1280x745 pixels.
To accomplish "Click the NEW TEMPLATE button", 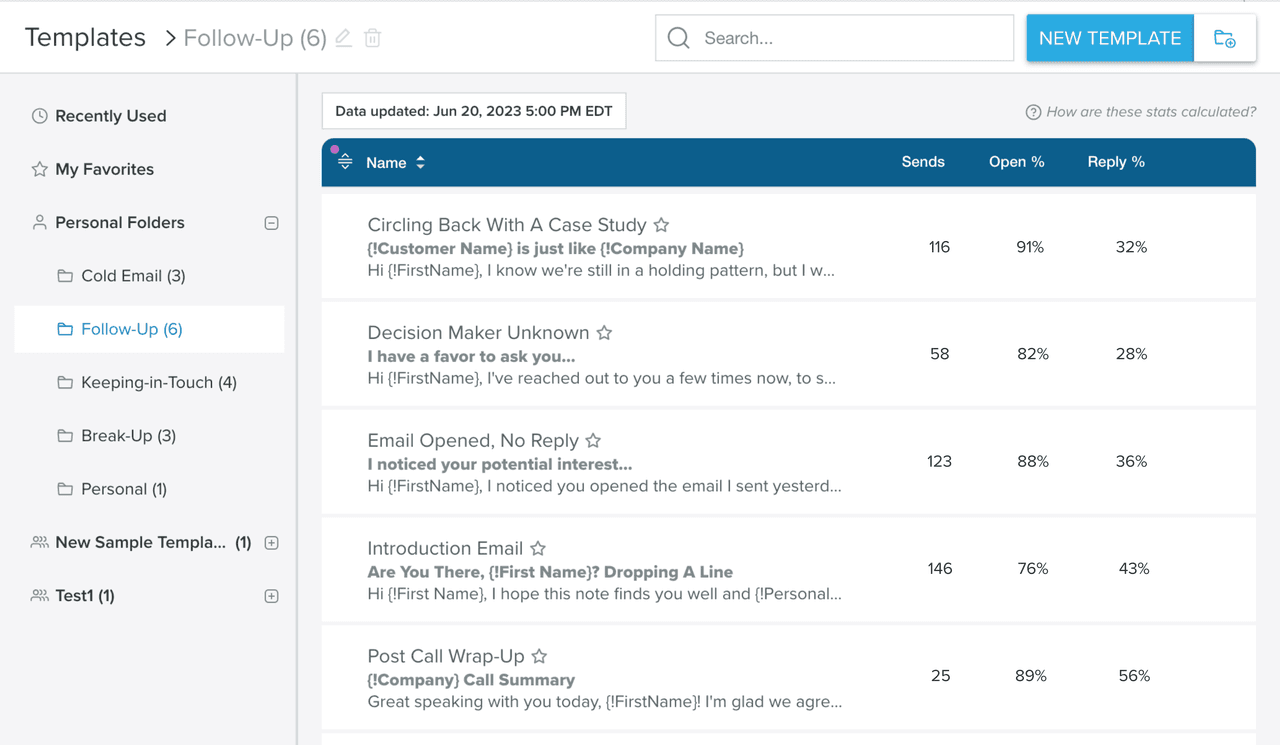I will (1110, 37).
